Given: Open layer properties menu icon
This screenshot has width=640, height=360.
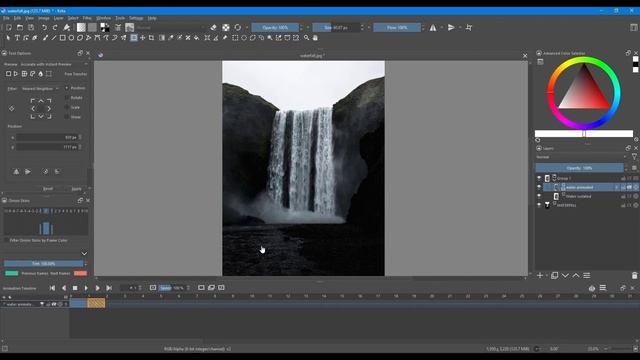Looking at the screenshot, I should pos(587,276).
